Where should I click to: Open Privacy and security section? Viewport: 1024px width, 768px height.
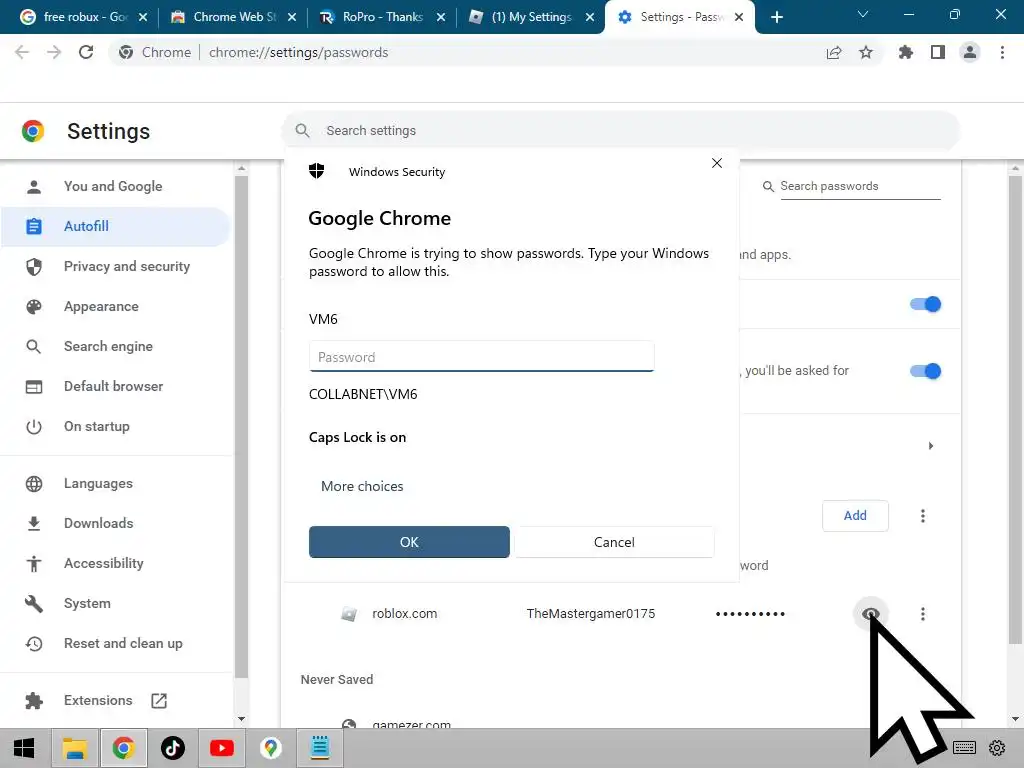tap(116, 266)
